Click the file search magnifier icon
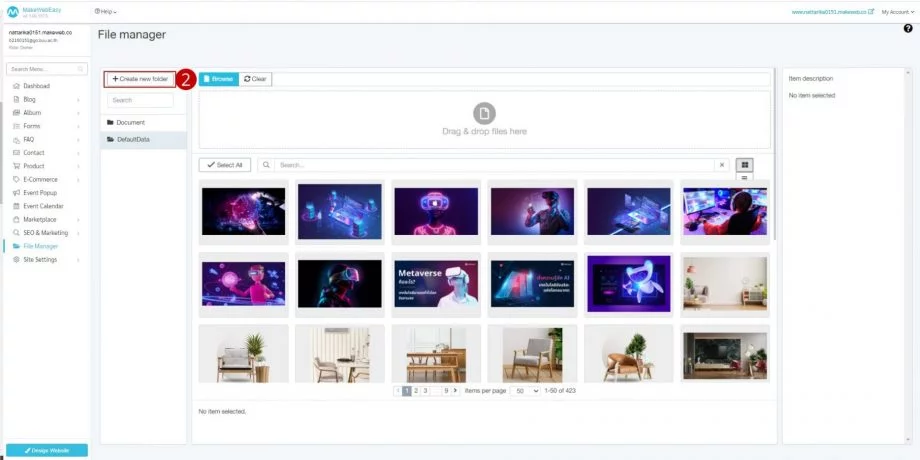920x460 pixels. click(266, 165)
